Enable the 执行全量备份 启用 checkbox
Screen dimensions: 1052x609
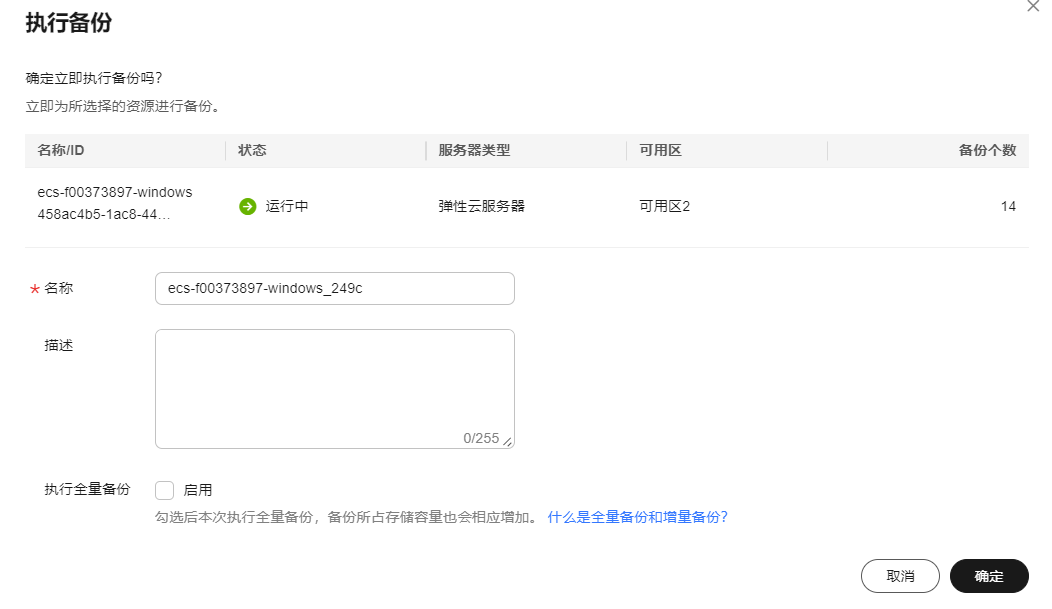164,490
